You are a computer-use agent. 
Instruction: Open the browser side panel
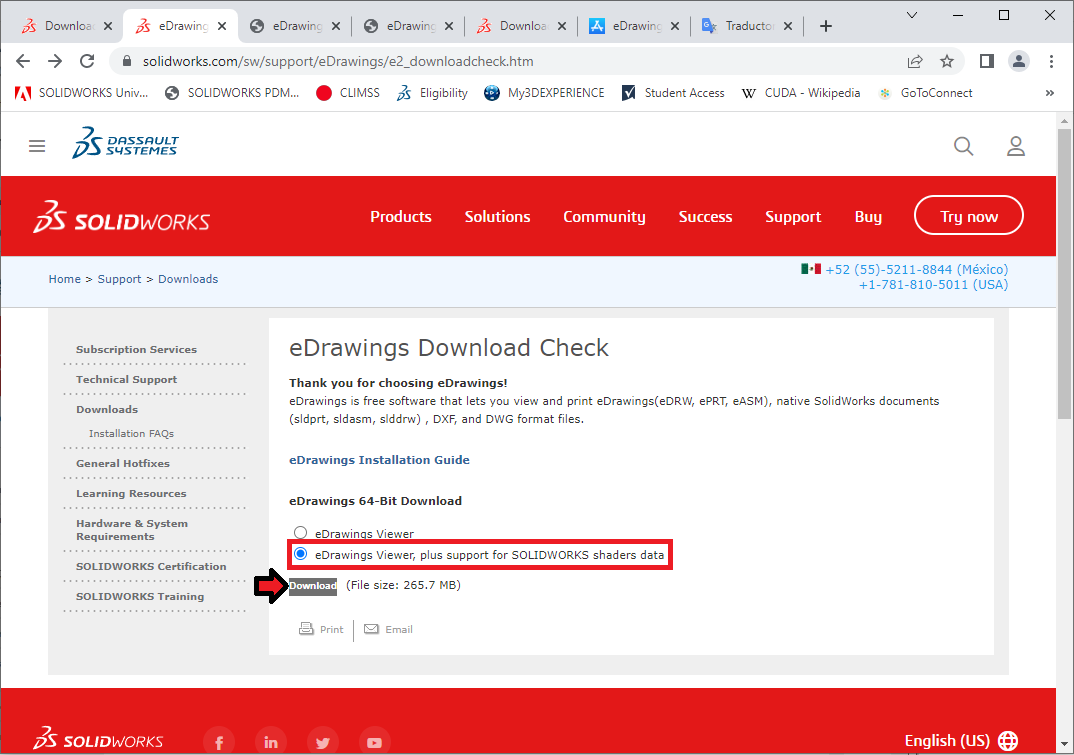pos(986,62)
